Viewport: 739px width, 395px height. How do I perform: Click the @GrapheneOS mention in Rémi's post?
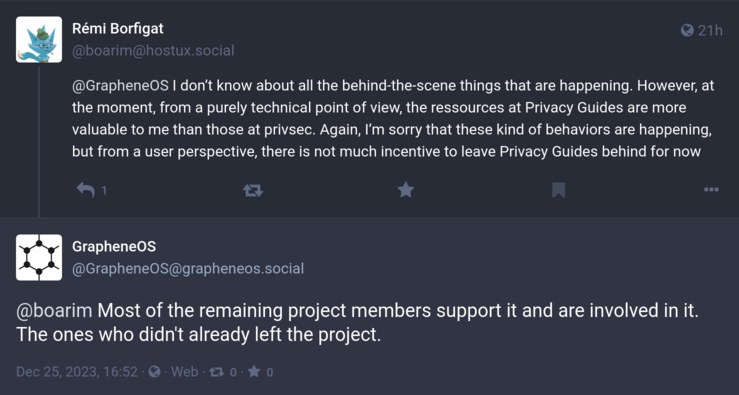(x=120, y=86)
